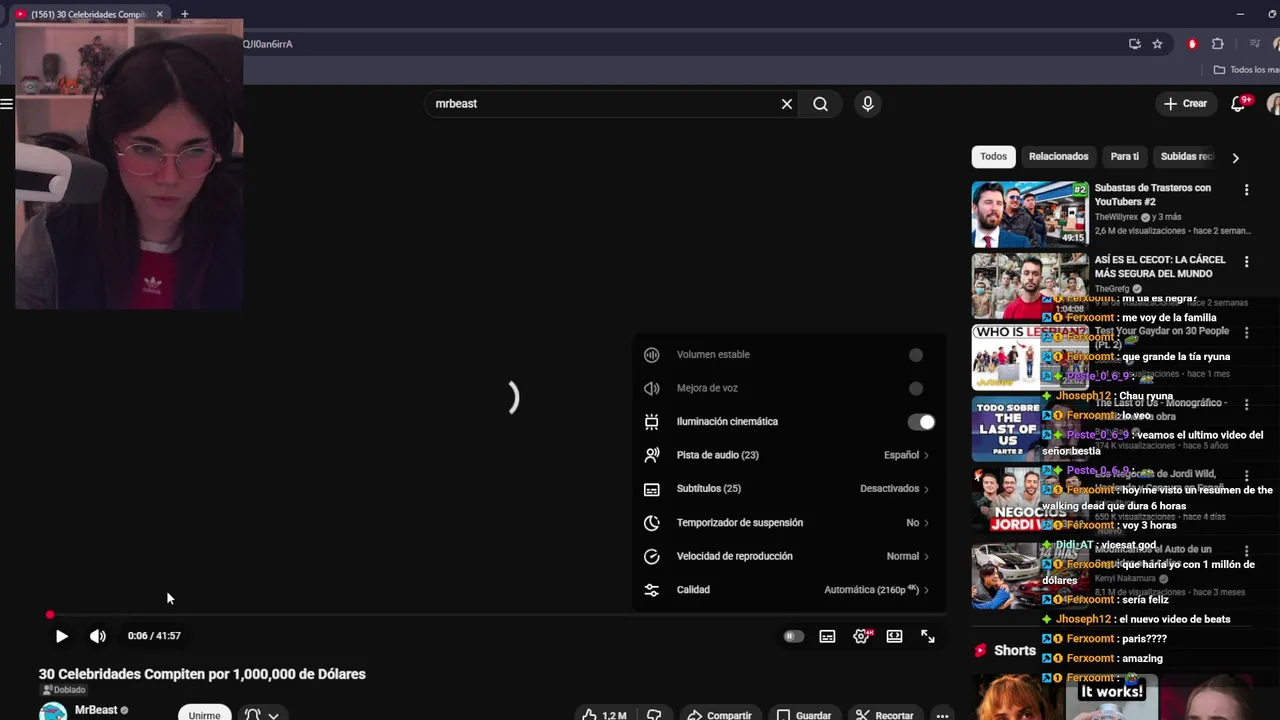The image size is (1280, 720).
Task: Click the 0:06 / 41:57 time display
Action: 154,636
